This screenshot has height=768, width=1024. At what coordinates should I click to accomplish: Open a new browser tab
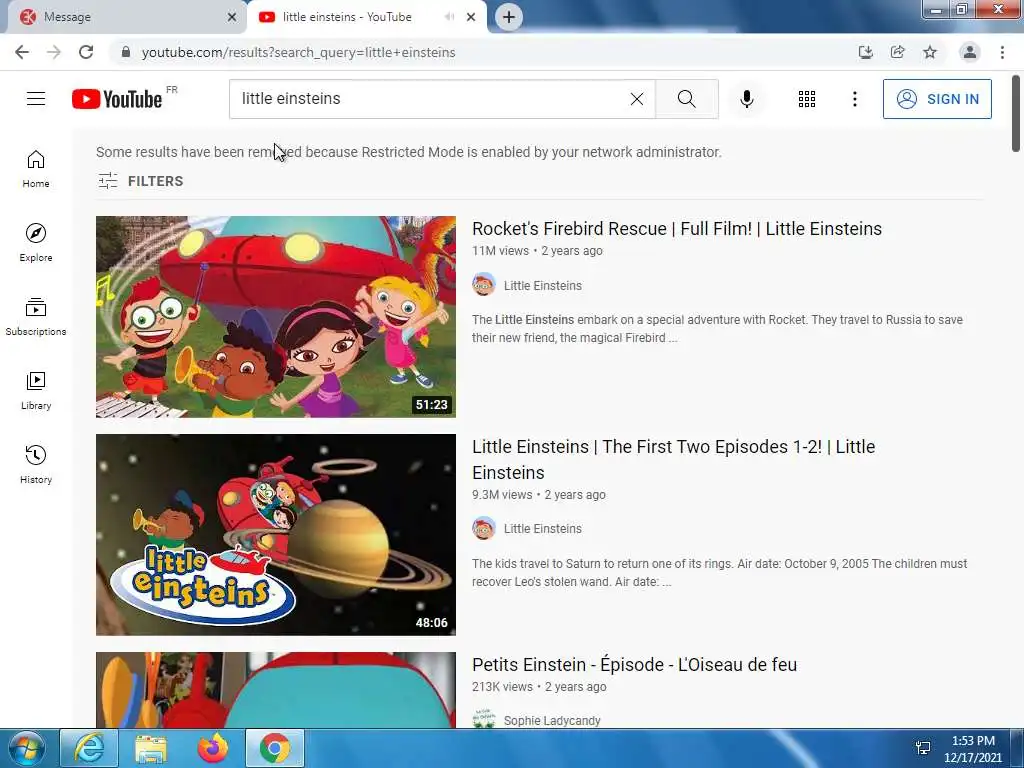(x=509, y=17)
